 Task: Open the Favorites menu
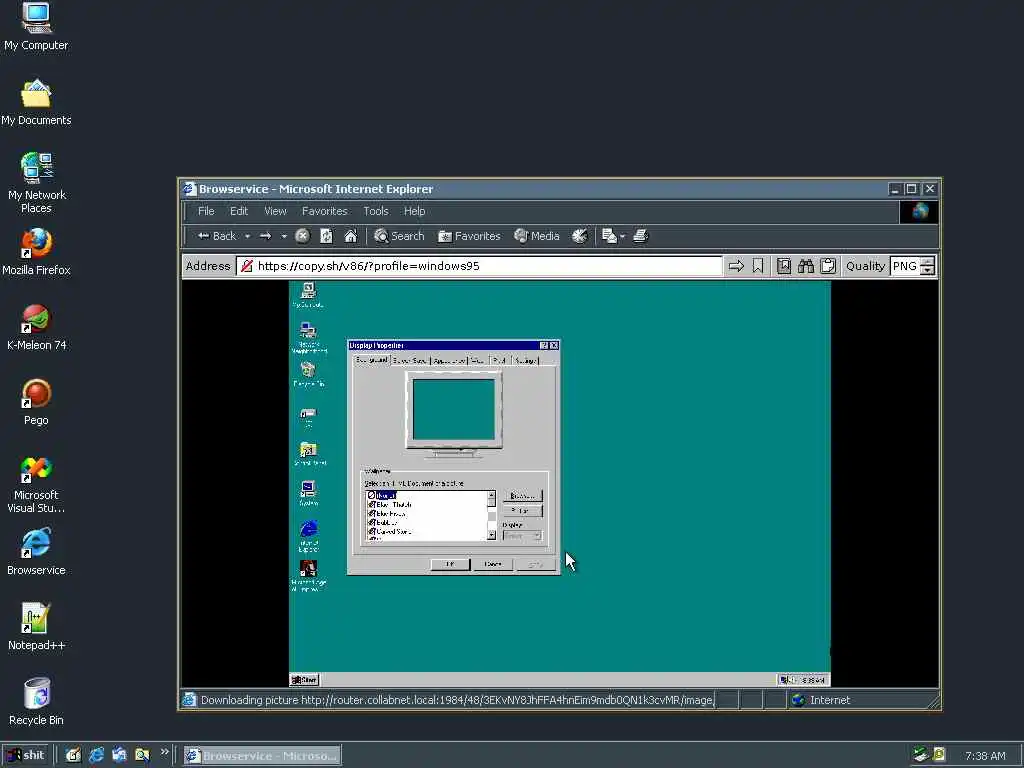(x=325, y=211)
